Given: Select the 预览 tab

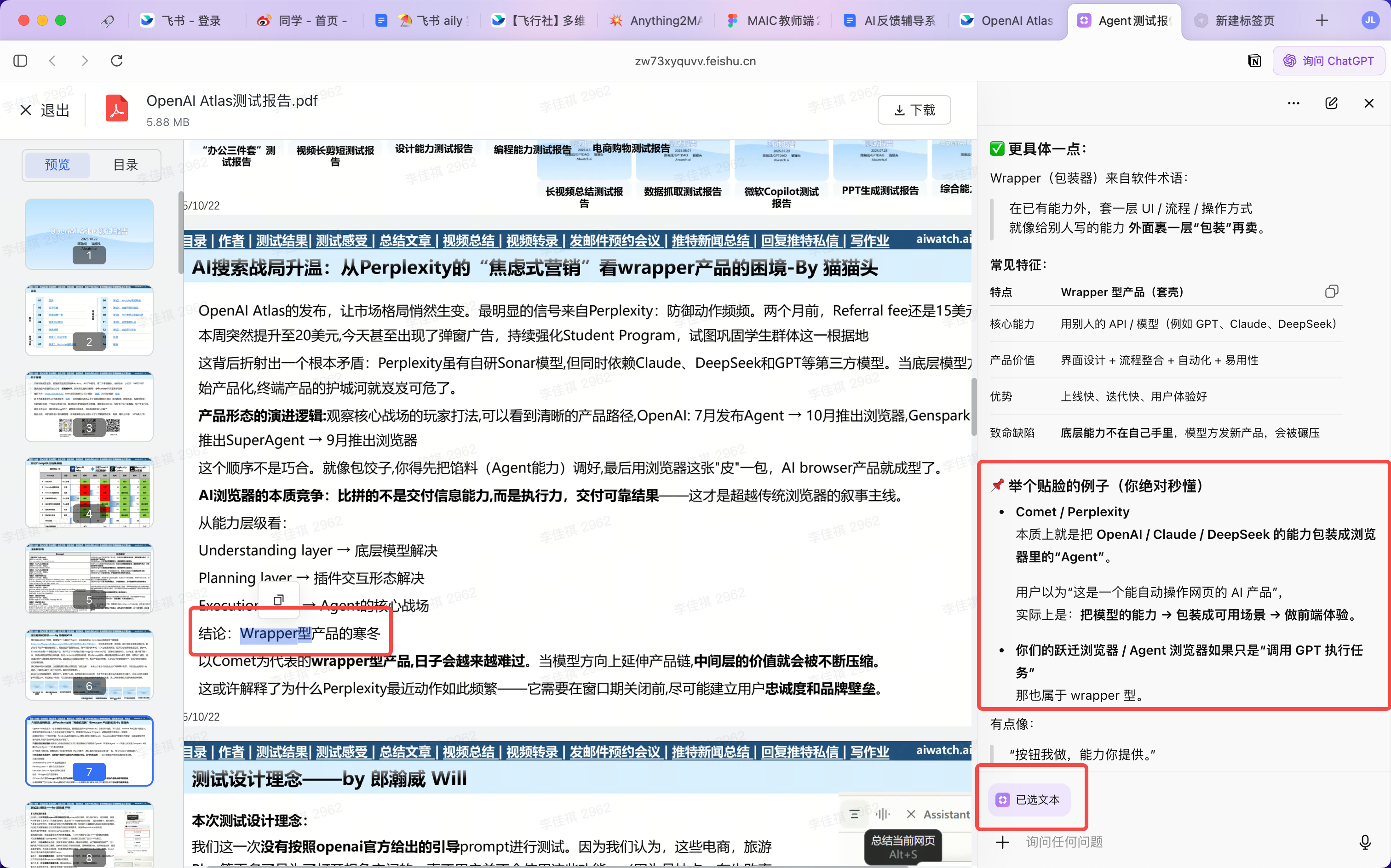Looking at the screenshot, I should tap(57, 165).
